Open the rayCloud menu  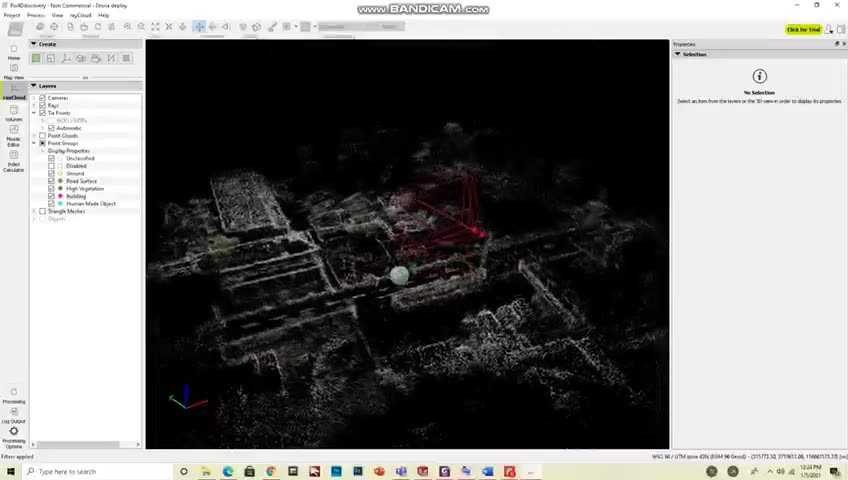click(81, 15)
